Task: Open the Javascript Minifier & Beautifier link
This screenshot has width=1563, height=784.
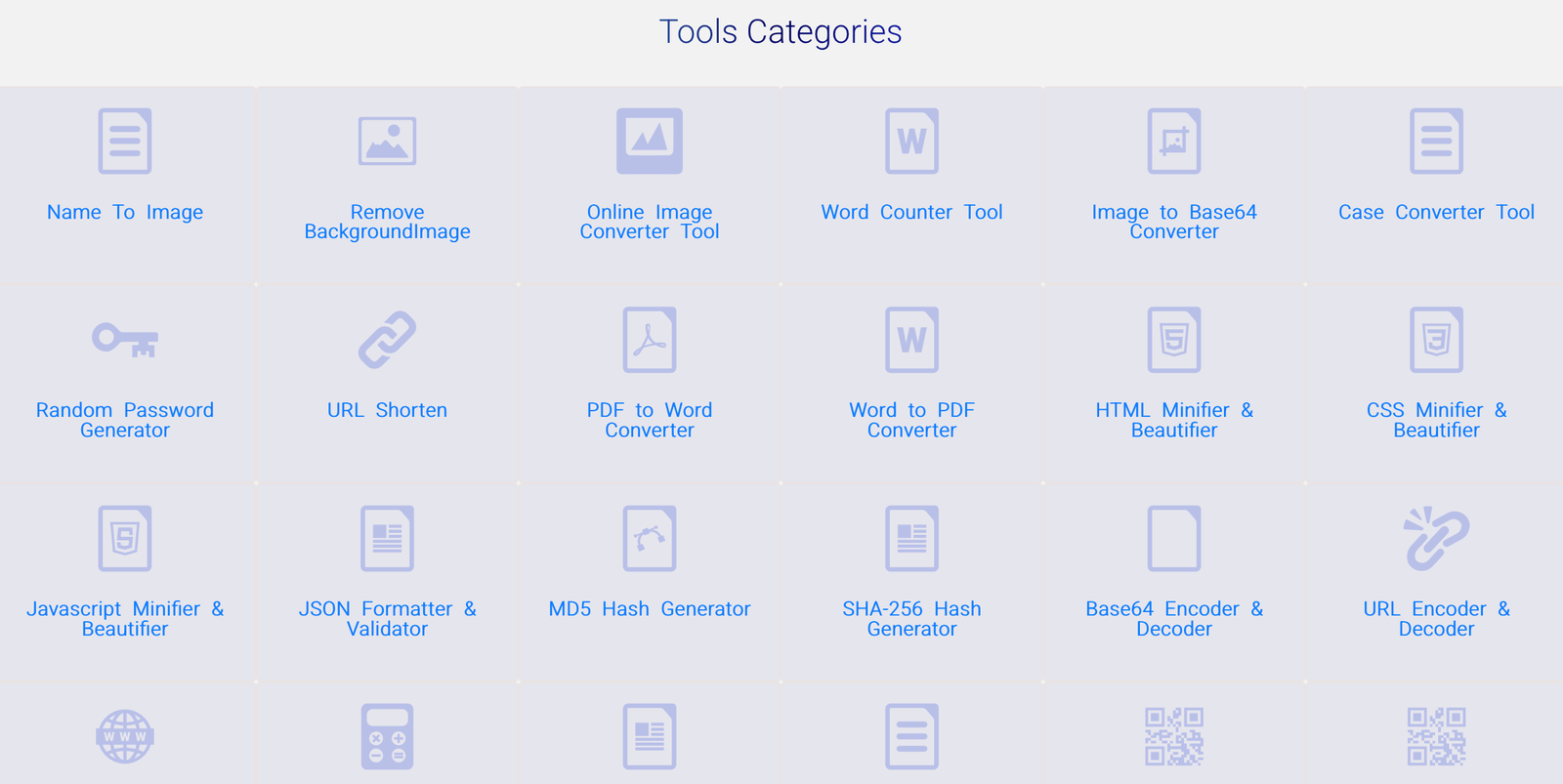Action: (125, 619)
